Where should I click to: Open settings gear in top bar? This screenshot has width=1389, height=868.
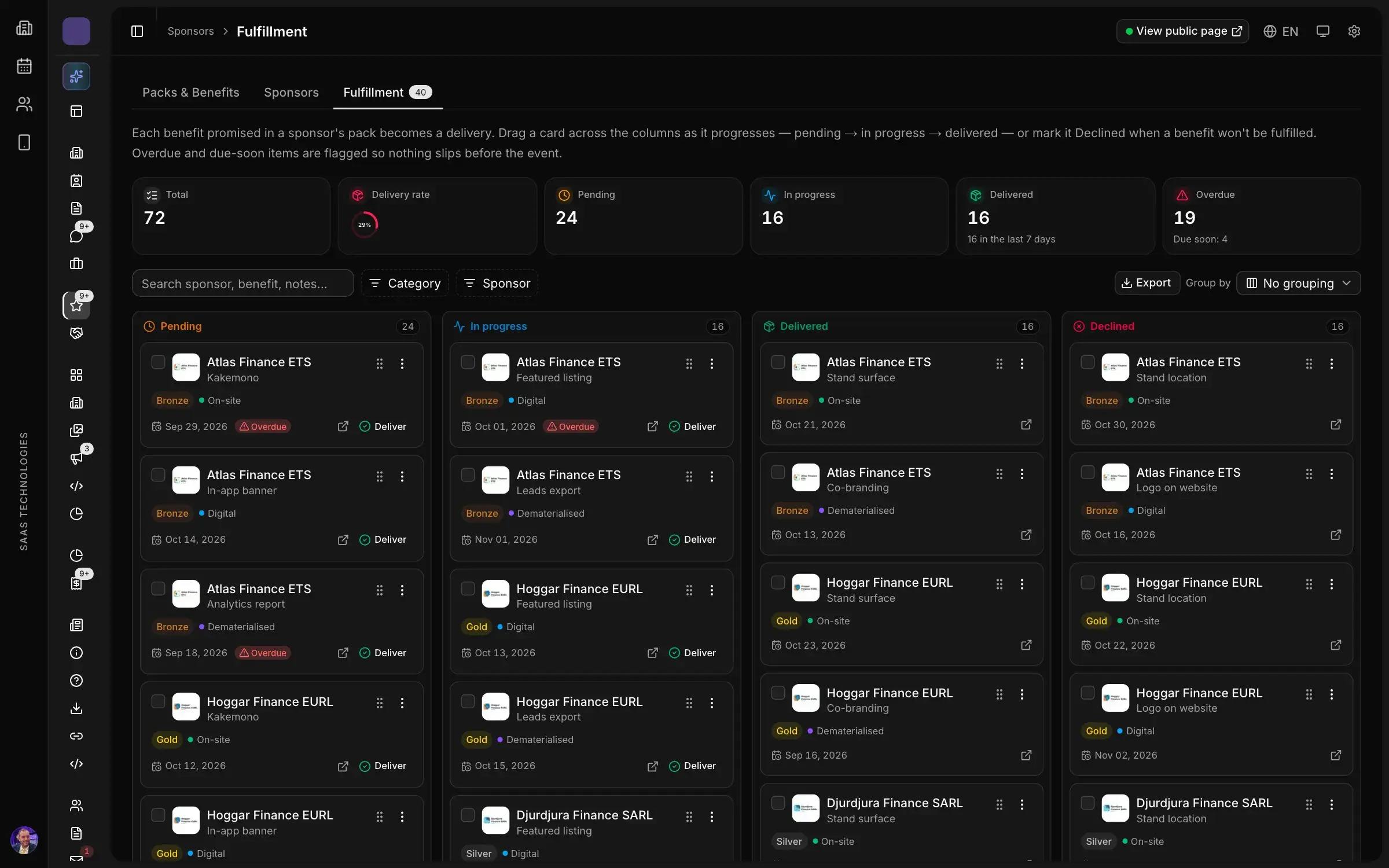(1354, 31)
